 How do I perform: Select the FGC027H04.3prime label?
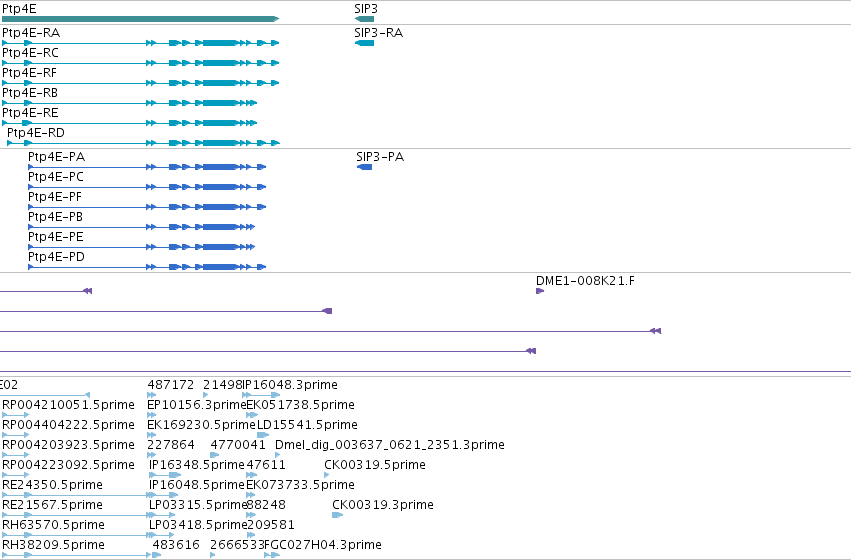pyautogui.click(x=322, y=545)
